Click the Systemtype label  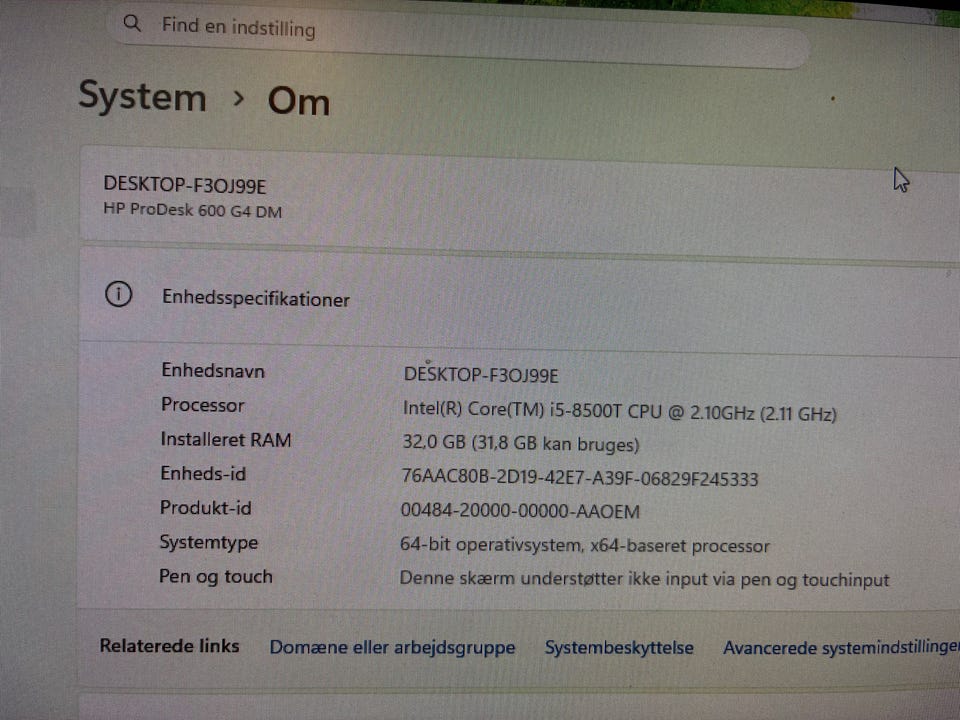[209, 542]
